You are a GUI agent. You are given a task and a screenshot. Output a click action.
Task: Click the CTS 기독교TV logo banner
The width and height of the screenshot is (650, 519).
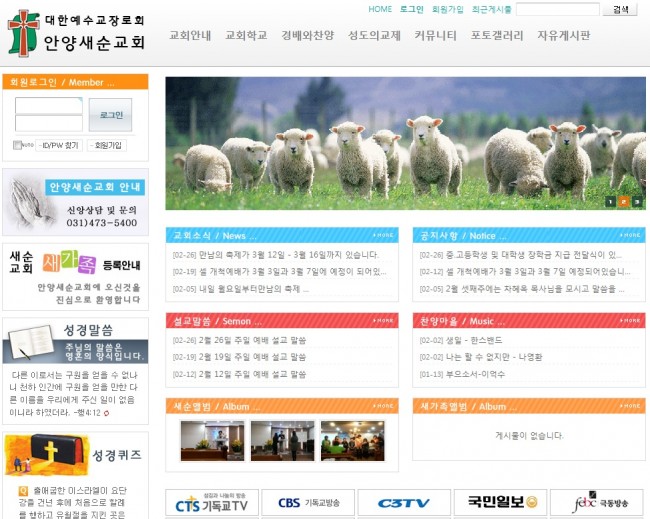point(212,502)
